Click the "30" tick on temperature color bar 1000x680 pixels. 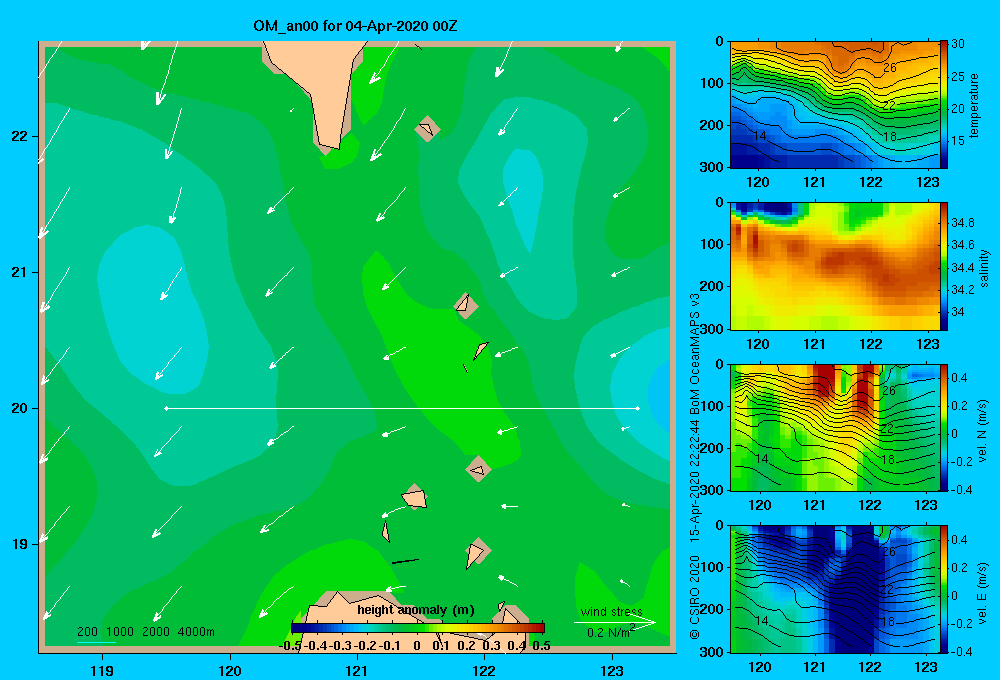(x=957, y=44)
